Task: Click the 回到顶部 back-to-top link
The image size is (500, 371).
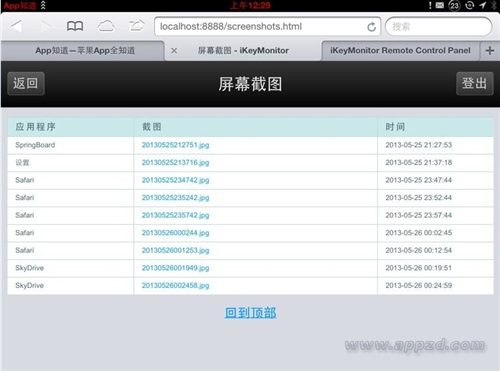Action: [250, 313]
